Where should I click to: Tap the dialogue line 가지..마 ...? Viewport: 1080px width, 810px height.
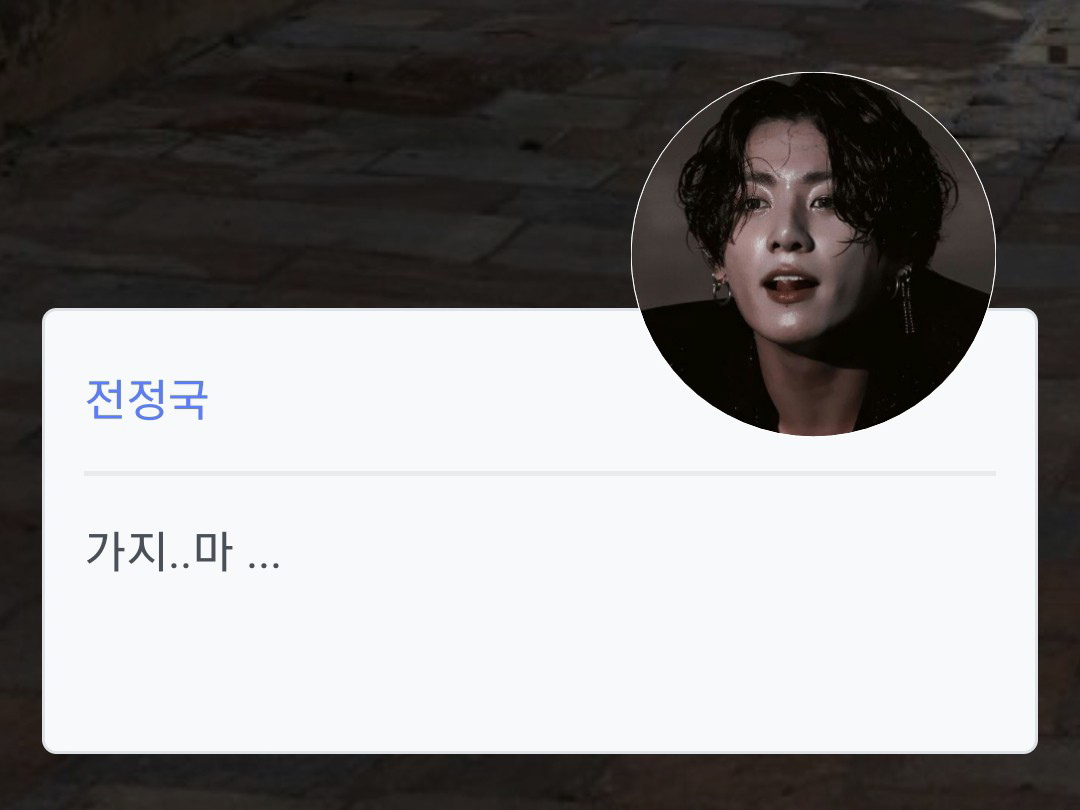[183, 551]
